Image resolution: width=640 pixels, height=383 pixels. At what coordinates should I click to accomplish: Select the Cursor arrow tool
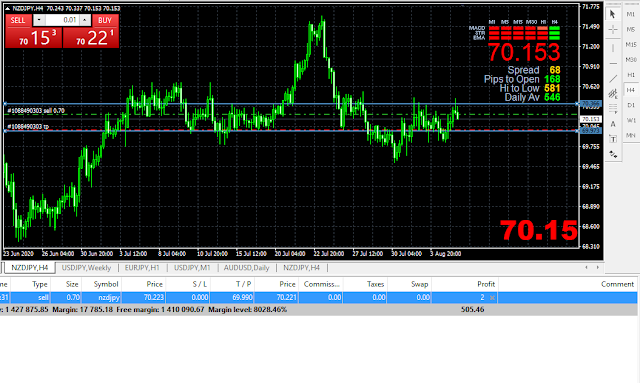[x=613, y=14]
